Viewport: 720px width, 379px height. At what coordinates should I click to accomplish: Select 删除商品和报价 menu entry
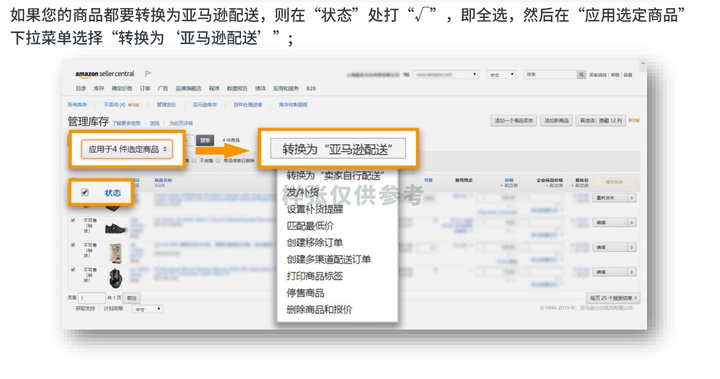[320, 310]
